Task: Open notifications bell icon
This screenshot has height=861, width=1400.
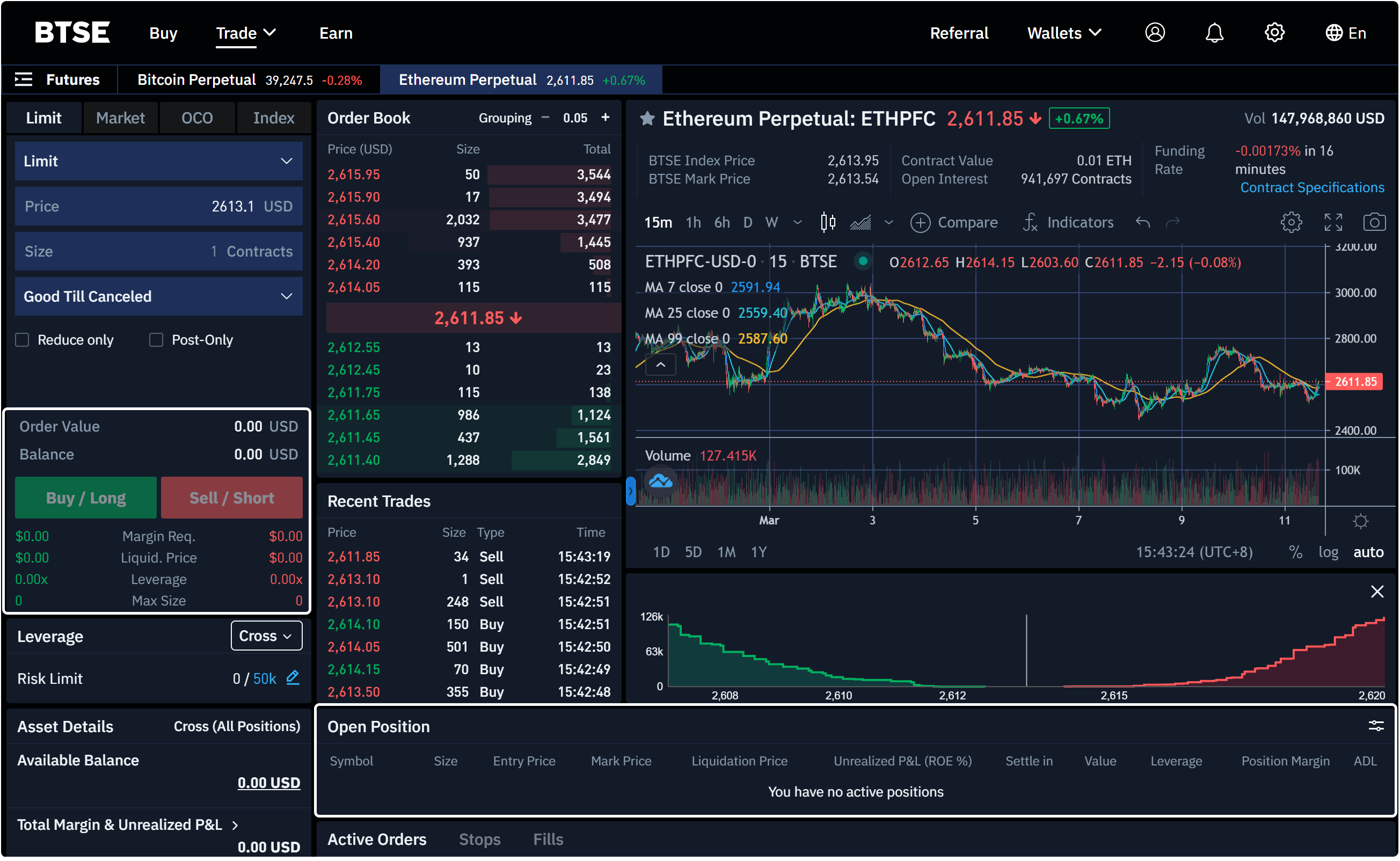Action: pyautogui.click(x=1214, y=33)
